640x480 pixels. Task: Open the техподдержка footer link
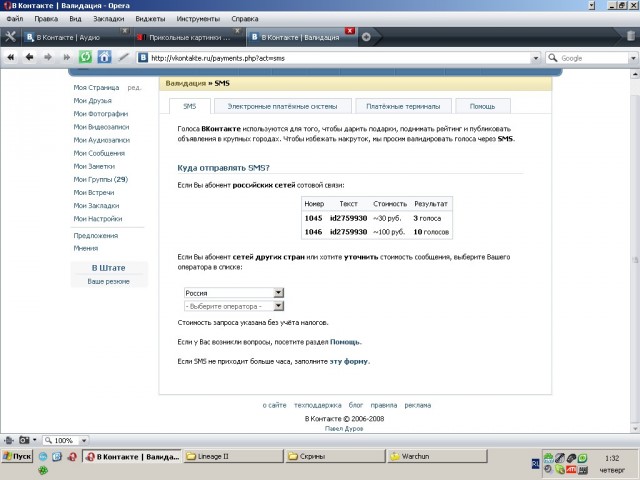(x=318, y=405)
